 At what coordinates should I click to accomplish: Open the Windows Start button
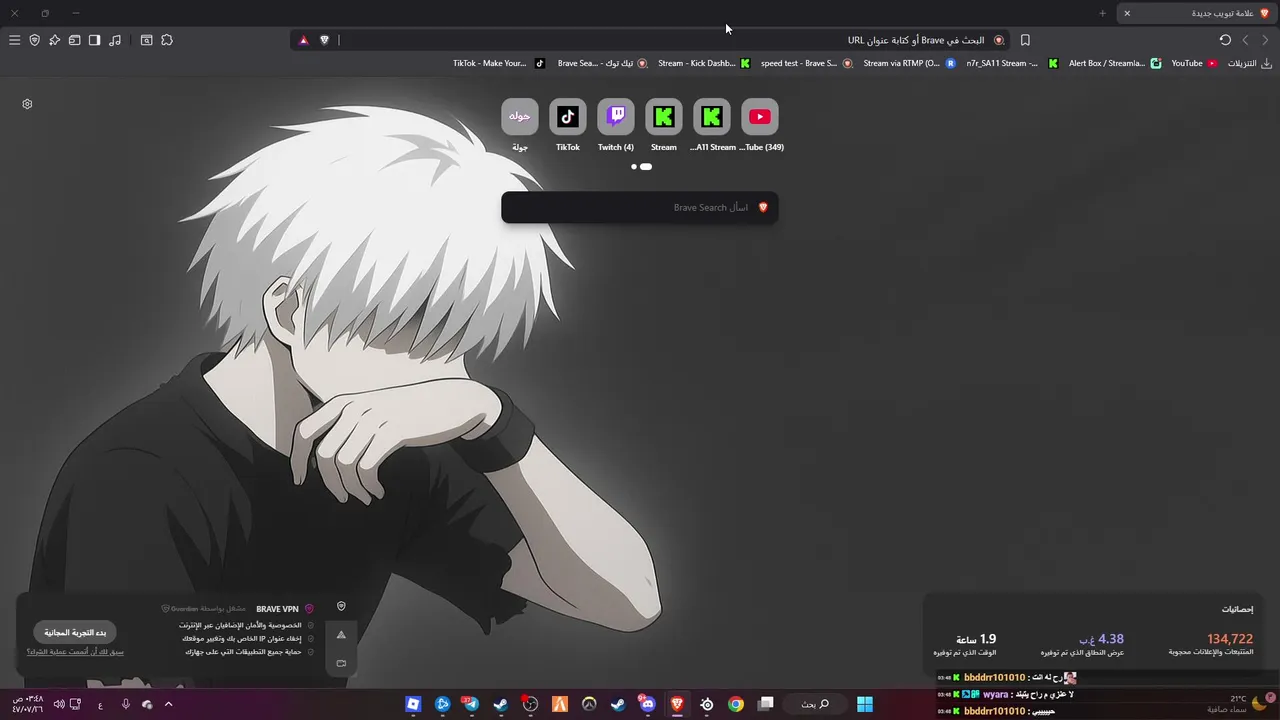point(865,704)
